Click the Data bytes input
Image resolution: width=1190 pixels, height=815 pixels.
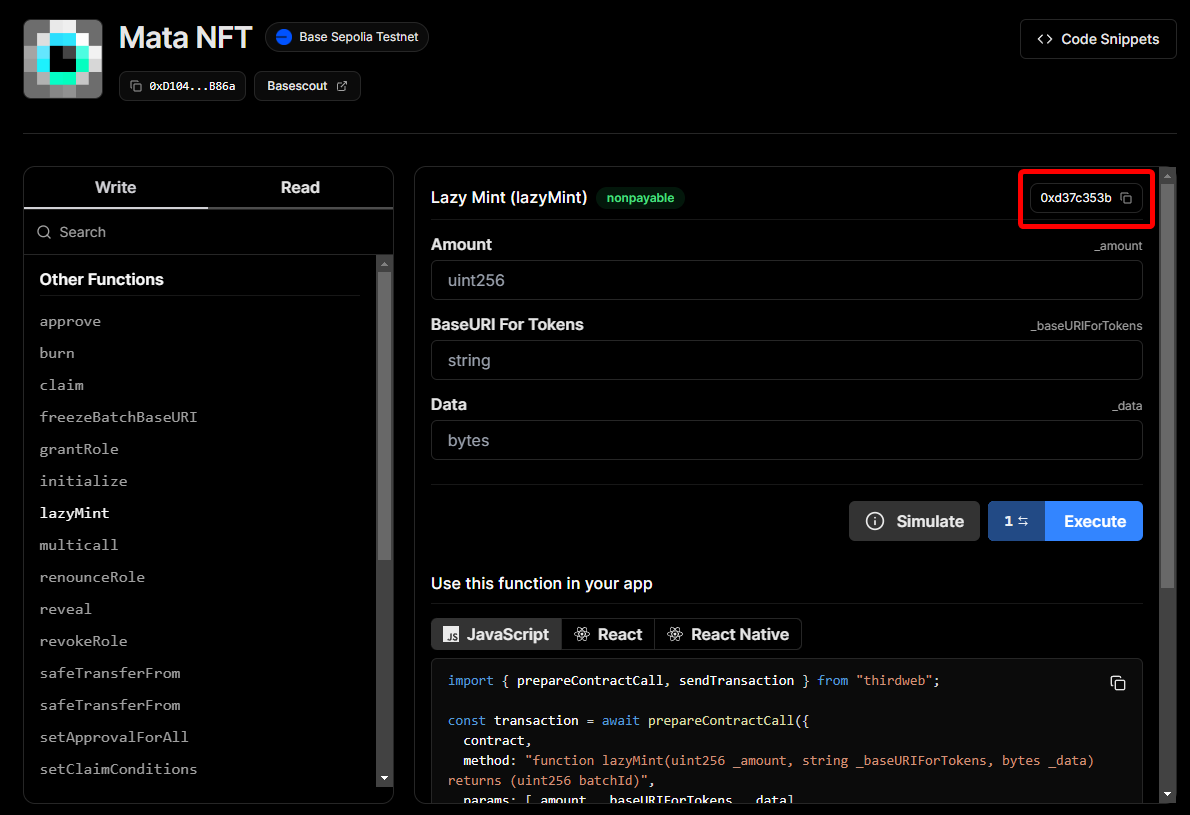(786, 440)
